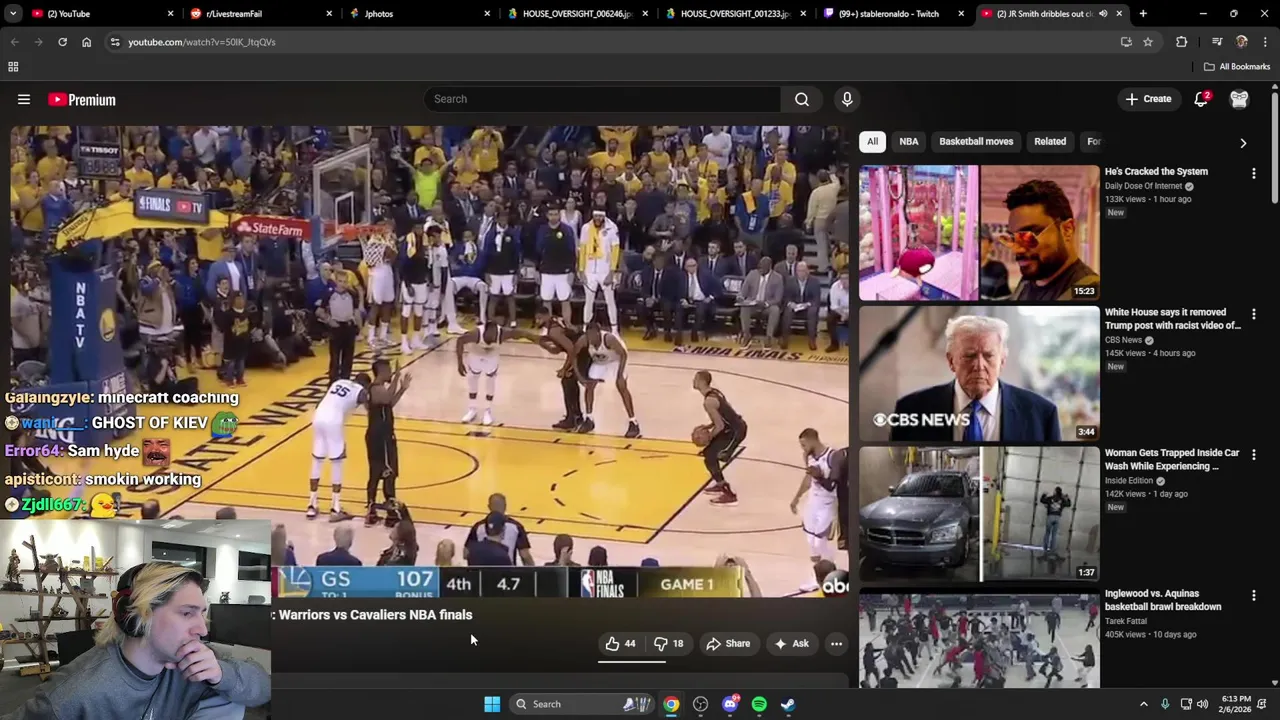Open the CBS News Trump thumbnail
Viewport: 1280px width, 720px height.
click(x=979, y=374)
